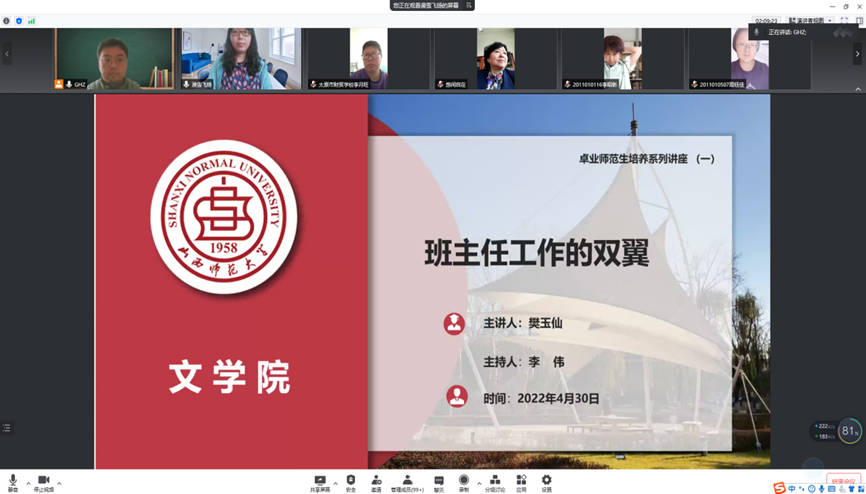Screen dimensions: 866x494
Task: Select the GHZ participant video thumbnail
Action: coord(113,59)
